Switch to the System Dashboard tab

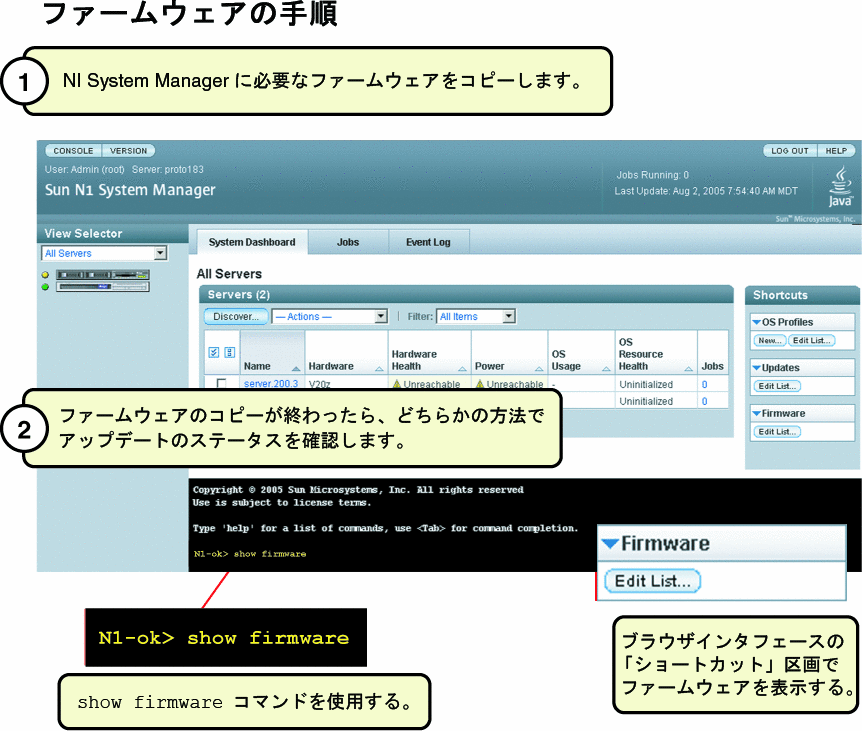[x=252, y=242]
